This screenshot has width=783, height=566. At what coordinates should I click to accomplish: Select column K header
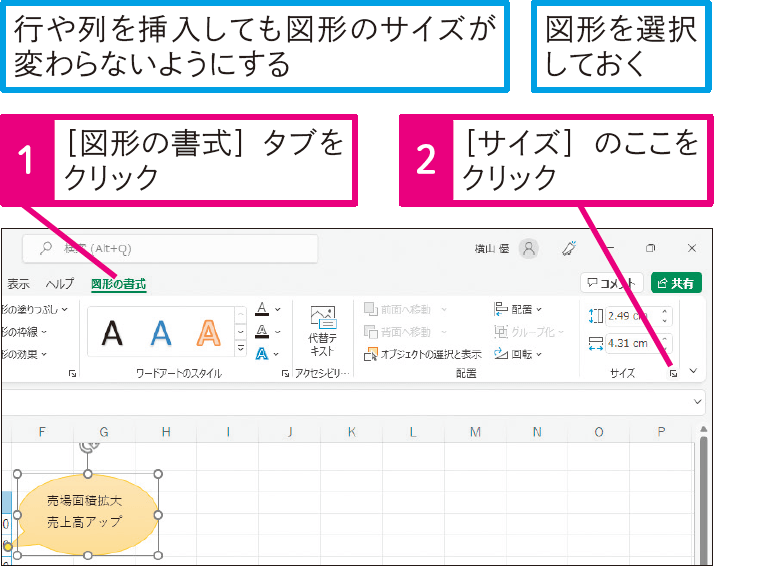coord(352,432)
